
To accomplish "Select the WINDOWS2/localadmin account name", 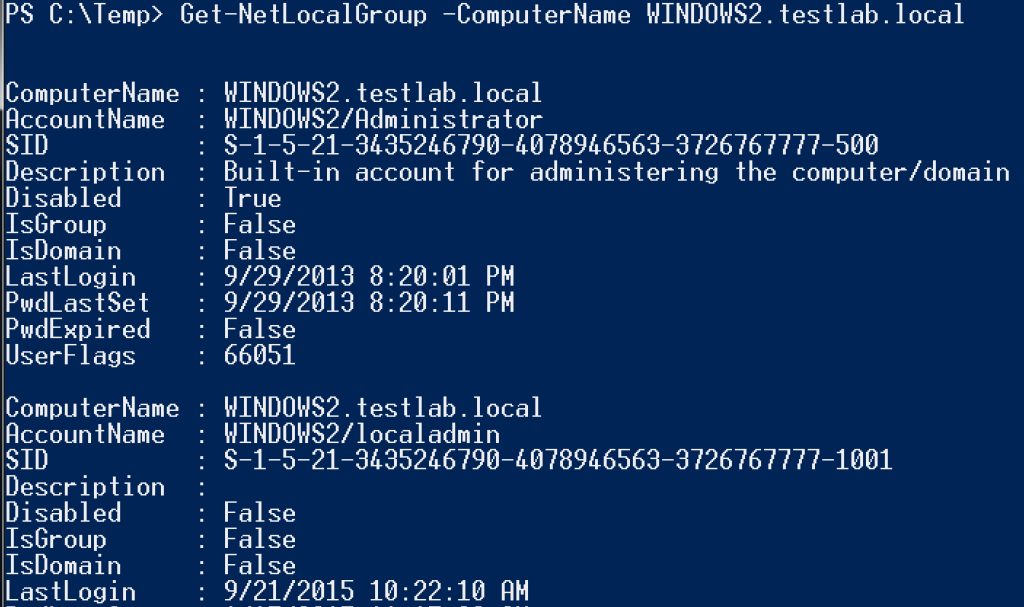I will coord(362,434).
